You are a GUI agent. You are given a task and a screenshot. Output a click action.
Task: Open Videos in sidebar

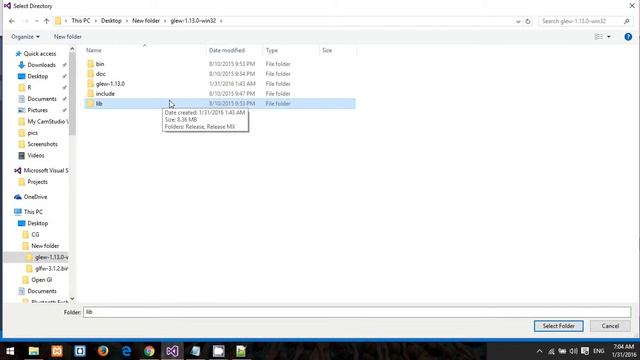(36, 156)
